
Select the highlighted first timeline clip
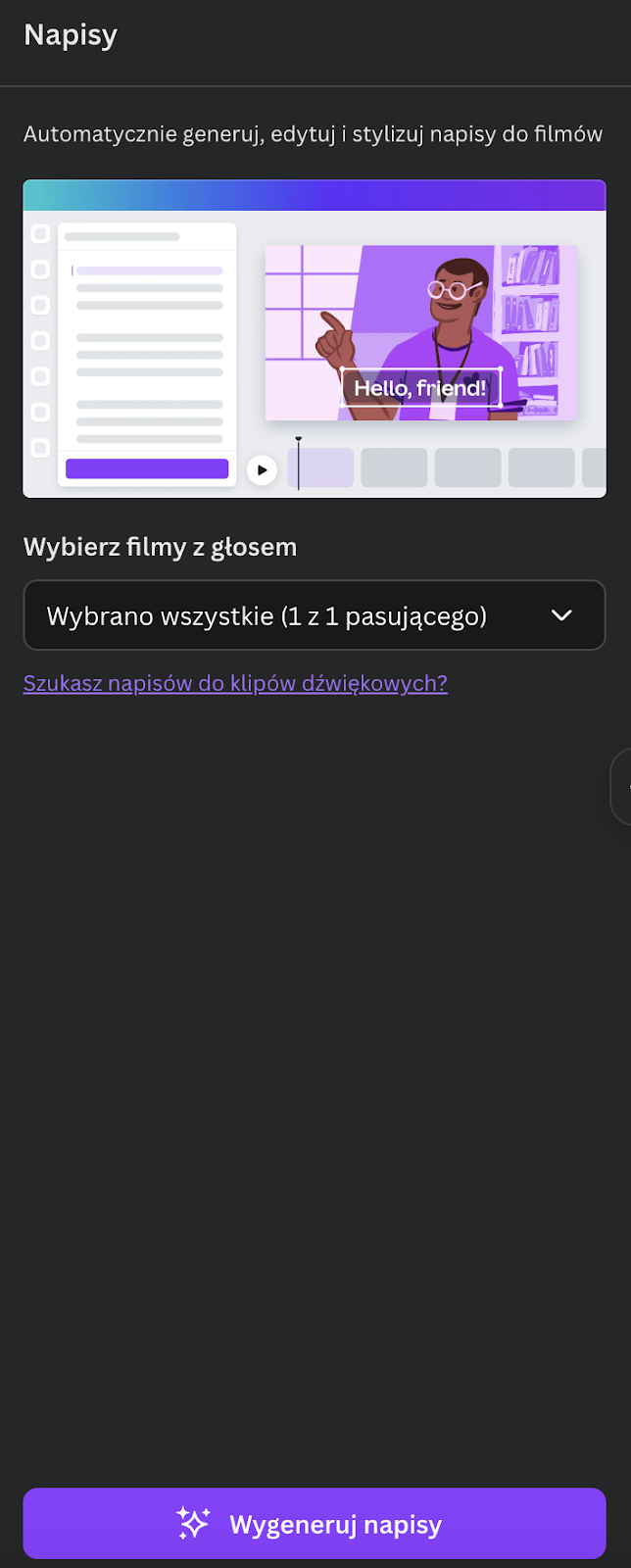(x=321, y=467)
